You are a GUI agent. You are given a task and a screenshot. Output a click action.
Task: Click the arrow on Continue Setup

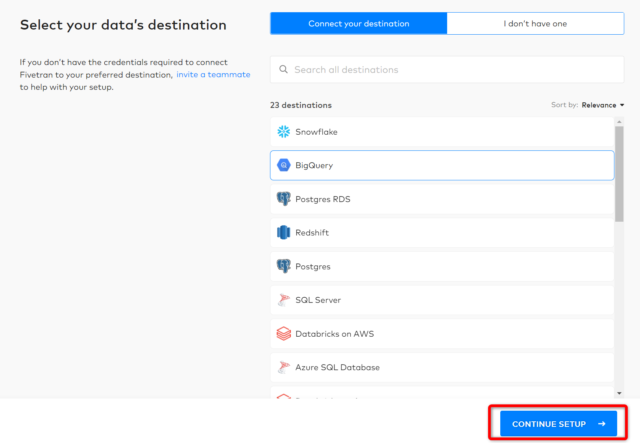(x=602, y=424)
